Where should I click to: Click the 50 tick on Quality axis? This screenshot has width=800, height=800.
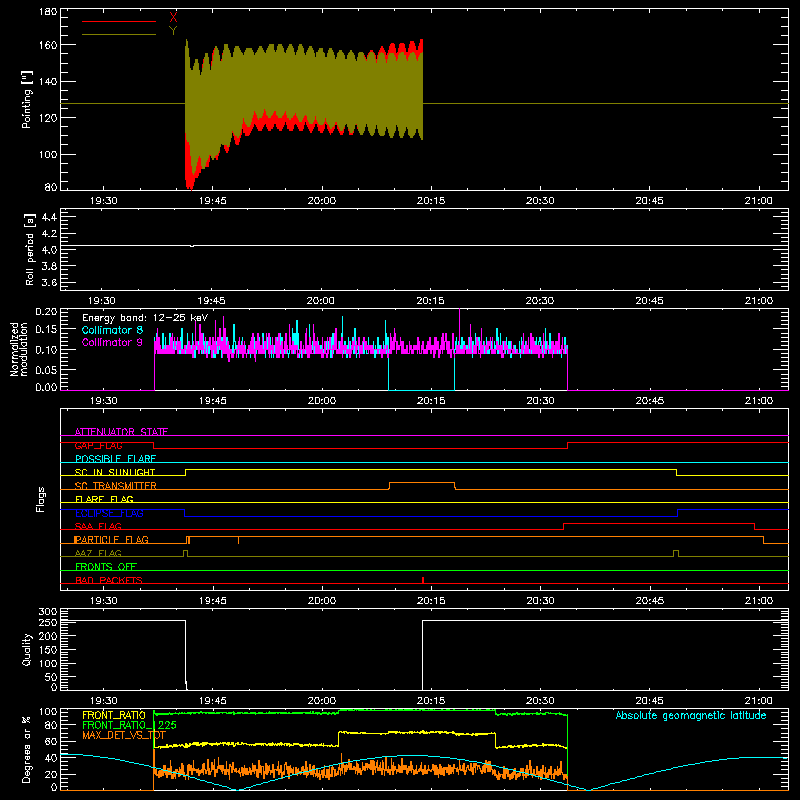pos(51,677)
